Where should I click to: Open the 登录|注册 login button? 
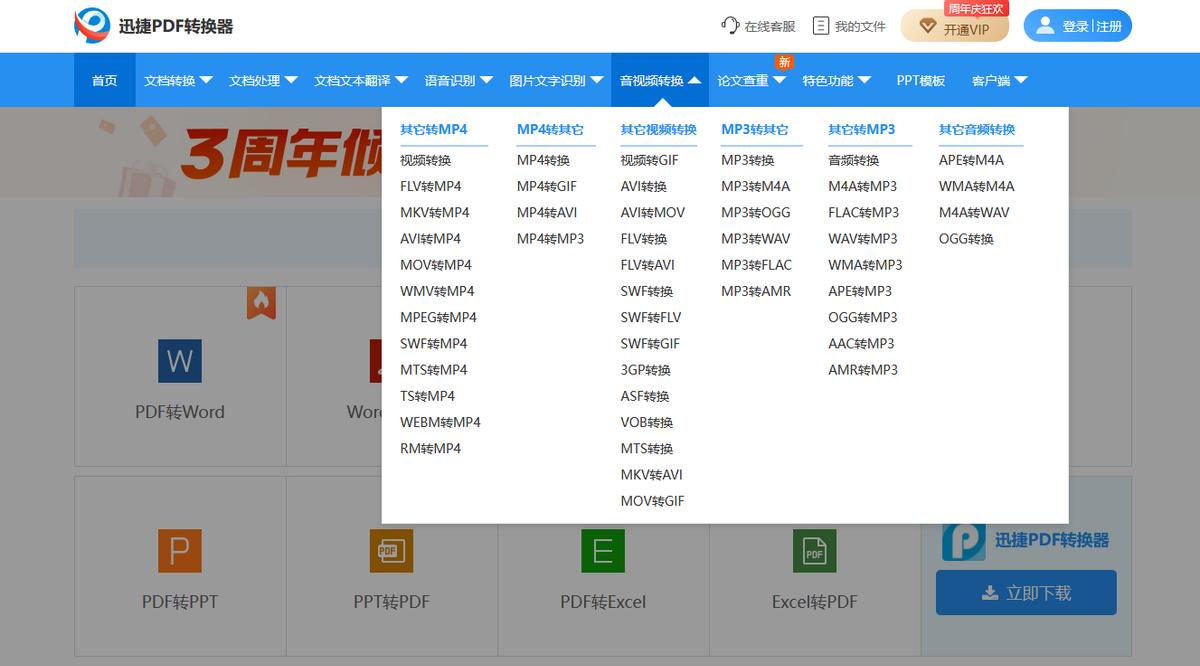pyautogui.click(x=1077, y=25)
